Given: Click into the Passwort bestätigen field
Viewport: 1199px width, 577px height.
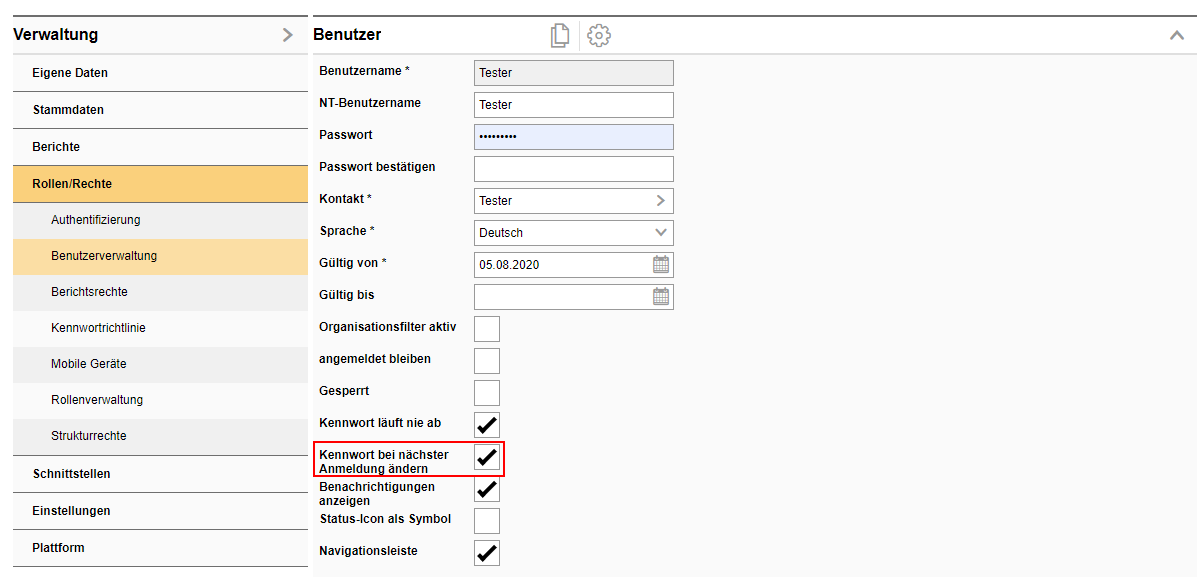Looking at the screenshot, I should (573, 169).
